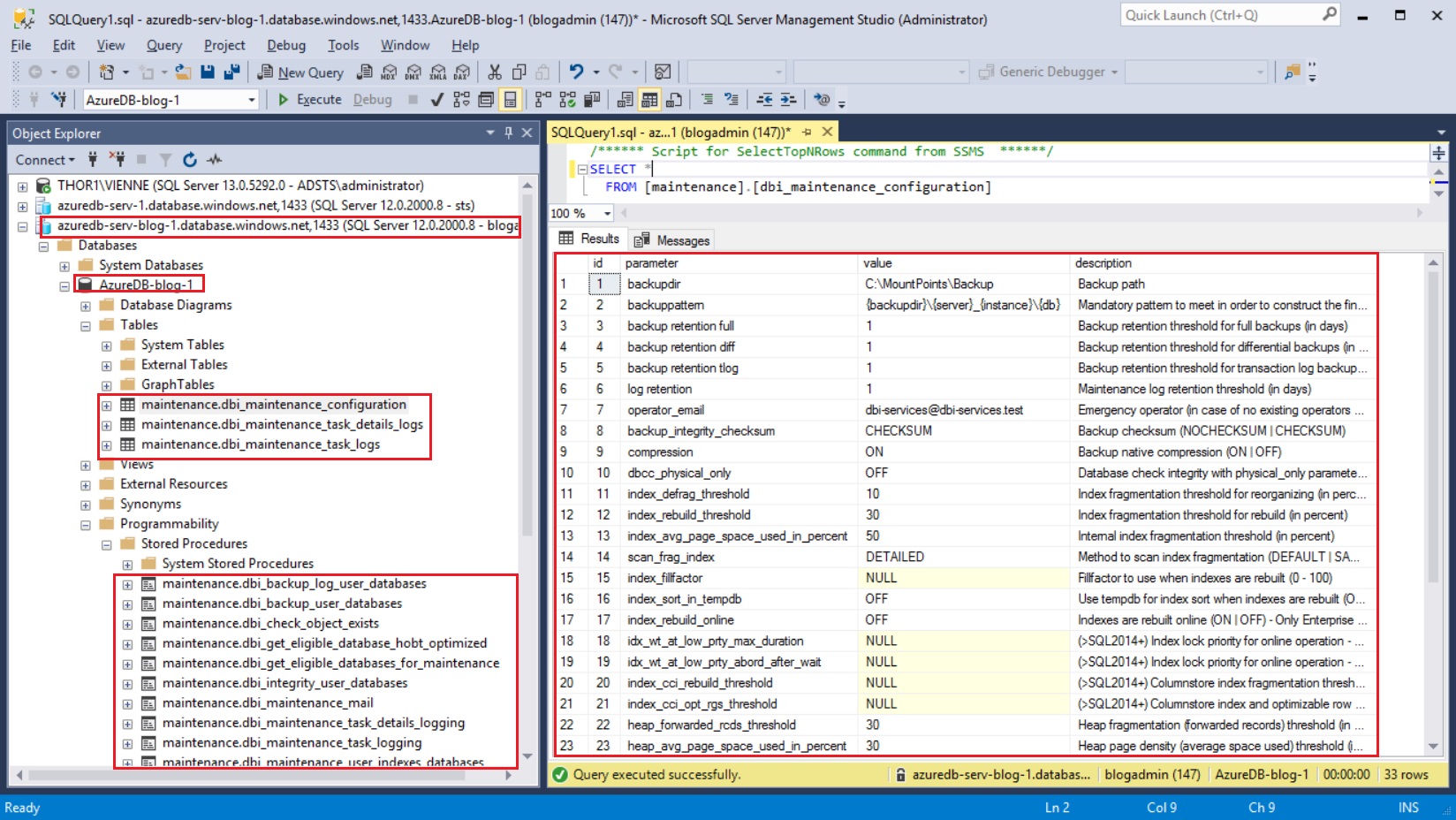This screenshot has height=820, width=1456.
Task: Click Specify Values for Template Parameters icon
Action: pyautogui.click(x=822, y=100)
